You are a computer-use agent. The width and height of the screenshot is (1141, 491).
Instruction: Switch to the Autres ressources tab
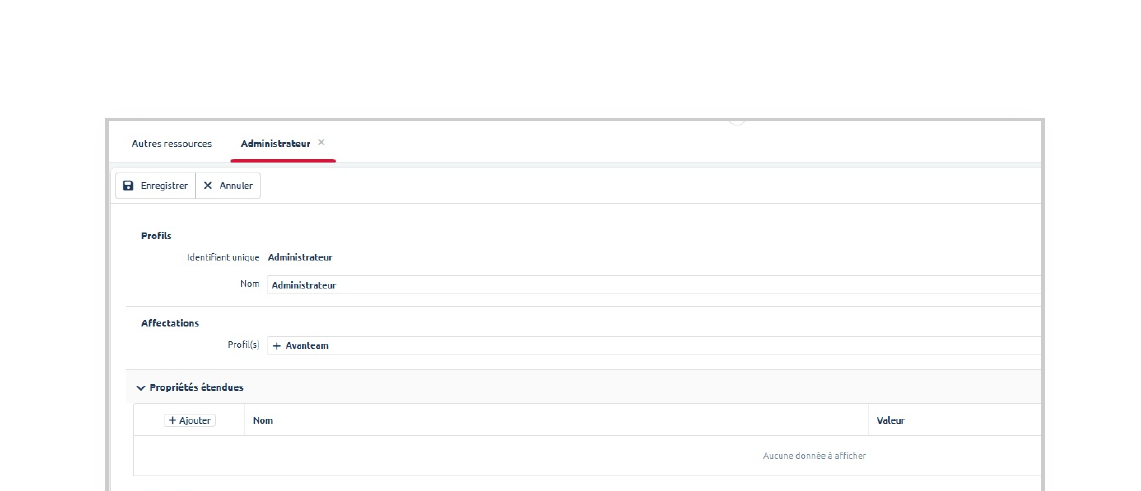(x=172, y=144)
